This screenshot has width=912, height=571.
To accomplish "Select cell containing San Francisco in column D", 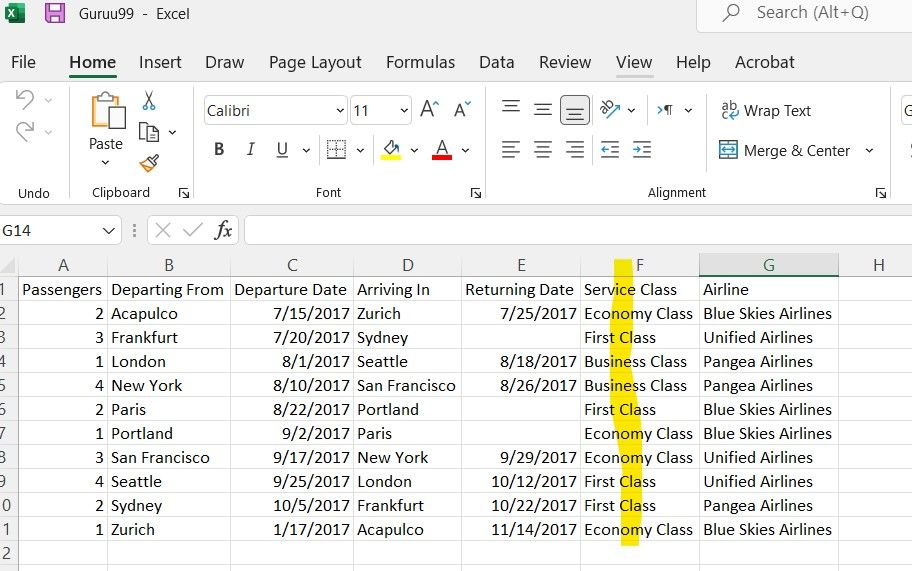I will pyautogui.click(x=407, y=386).
